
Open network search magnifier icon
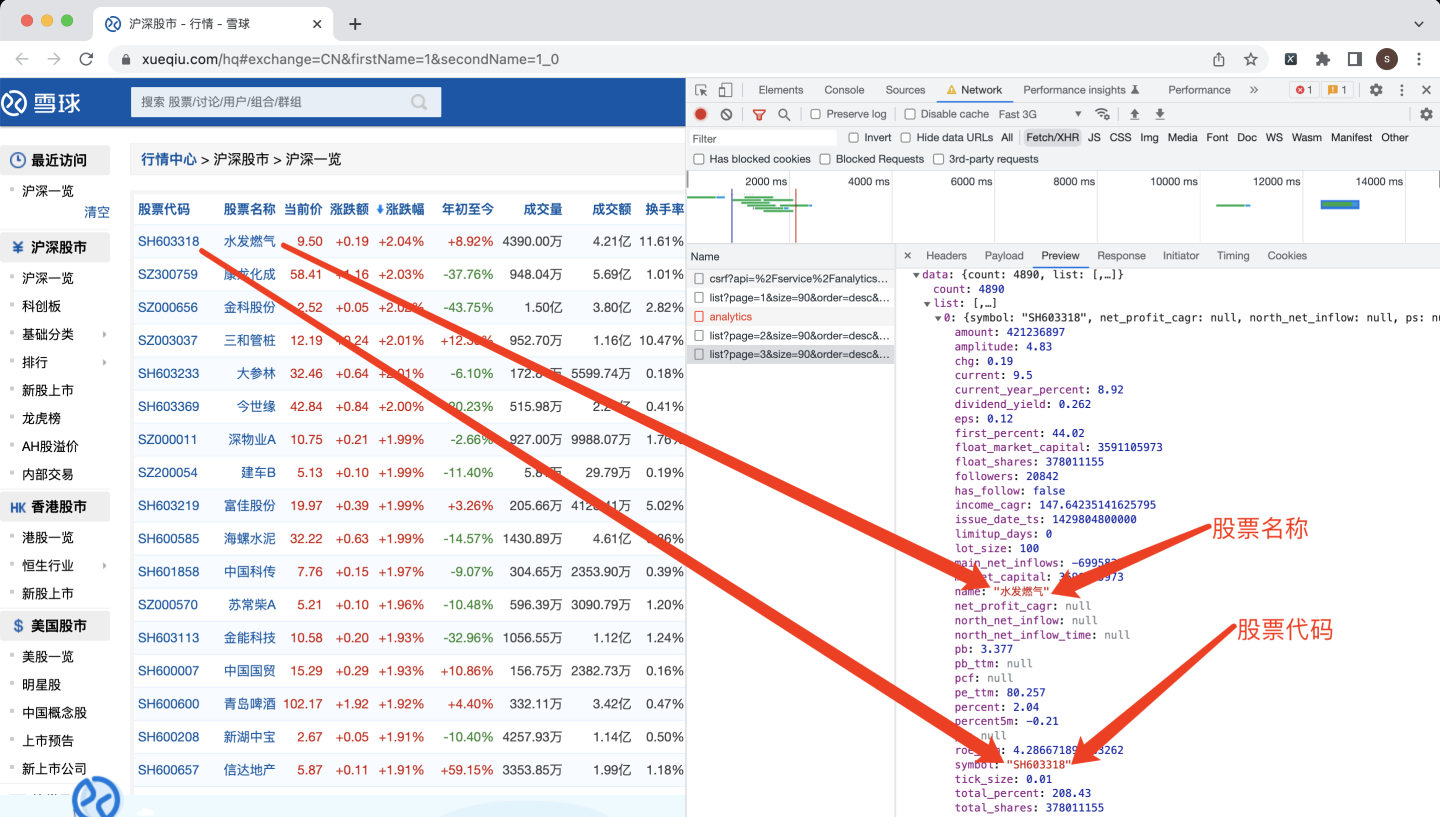point(784,115)
